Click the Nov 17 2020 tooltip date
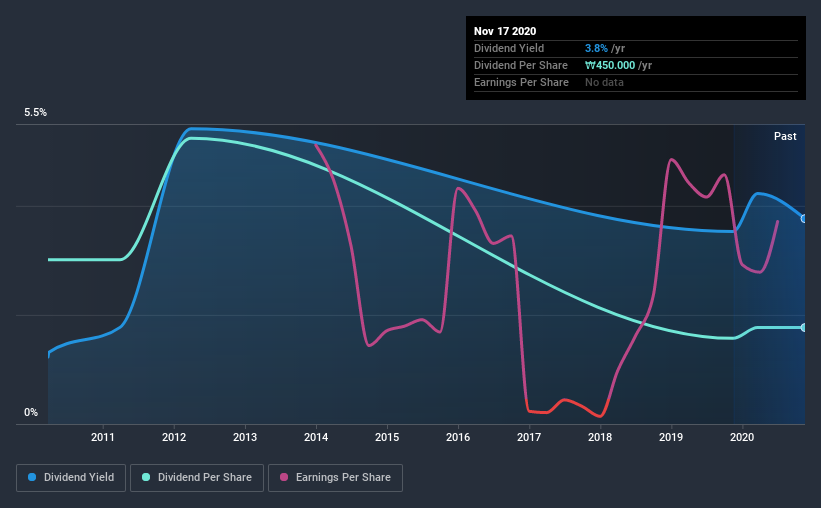The image size is (821, 508). (505, 31)
